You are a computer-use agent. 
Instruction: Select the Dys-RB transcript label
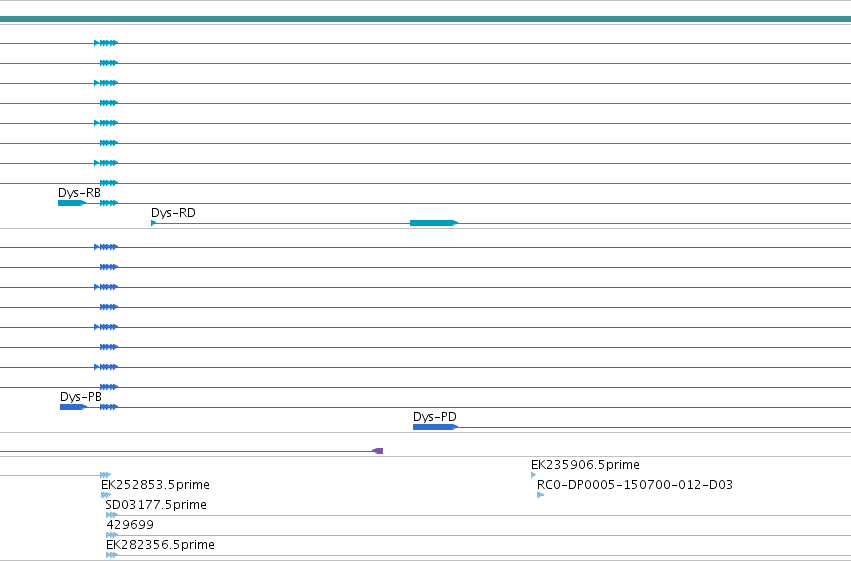tap(79, 193)
